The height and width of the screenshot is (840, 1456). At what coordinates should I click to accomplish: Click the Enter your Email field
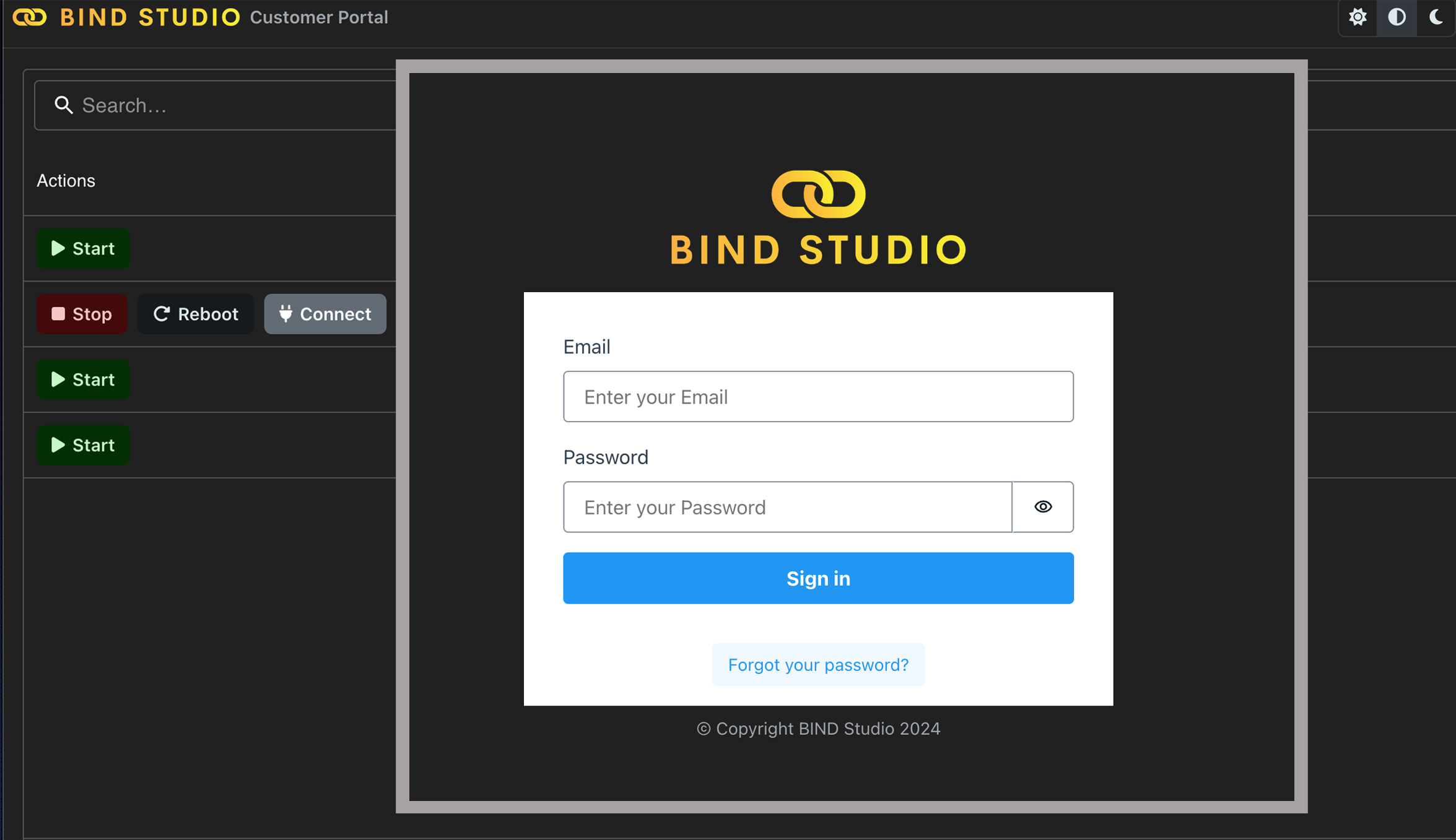coord(818,397)
